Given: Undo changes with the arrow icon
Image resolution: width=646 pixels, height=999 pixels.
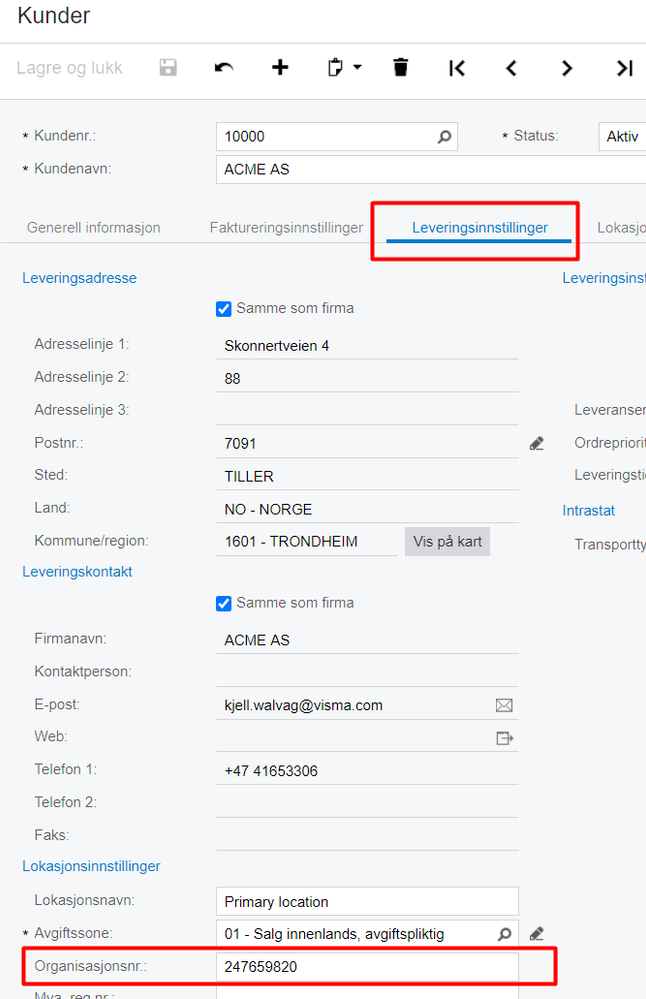Looking at the screenshot, I should coord(224,68).
